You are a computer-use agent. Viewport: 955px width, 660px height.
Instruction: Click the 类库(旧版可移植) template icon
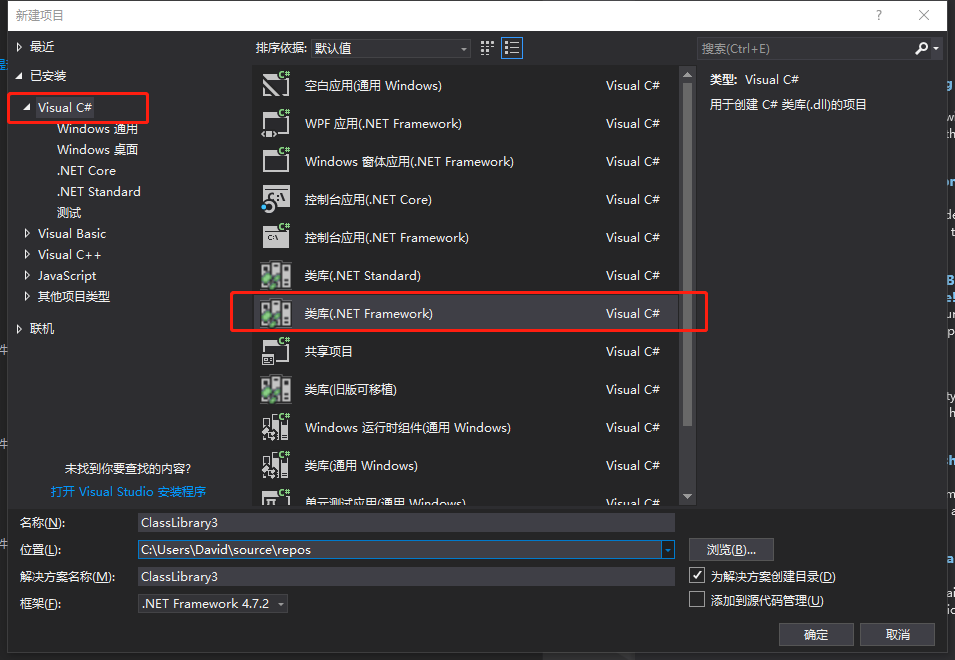point(276,389)
